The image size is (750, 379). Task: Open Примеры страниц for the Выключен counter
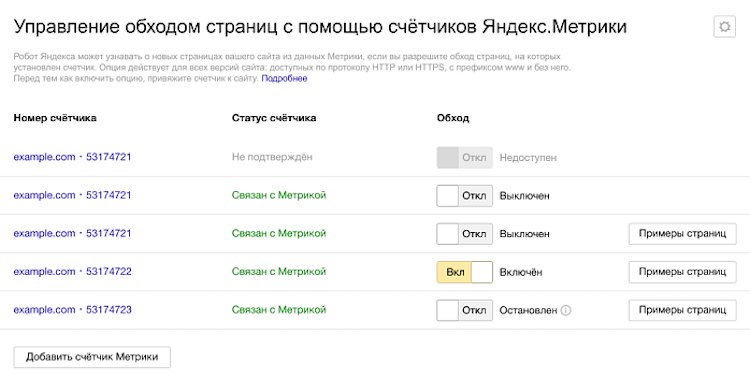[x=682, y=234]
